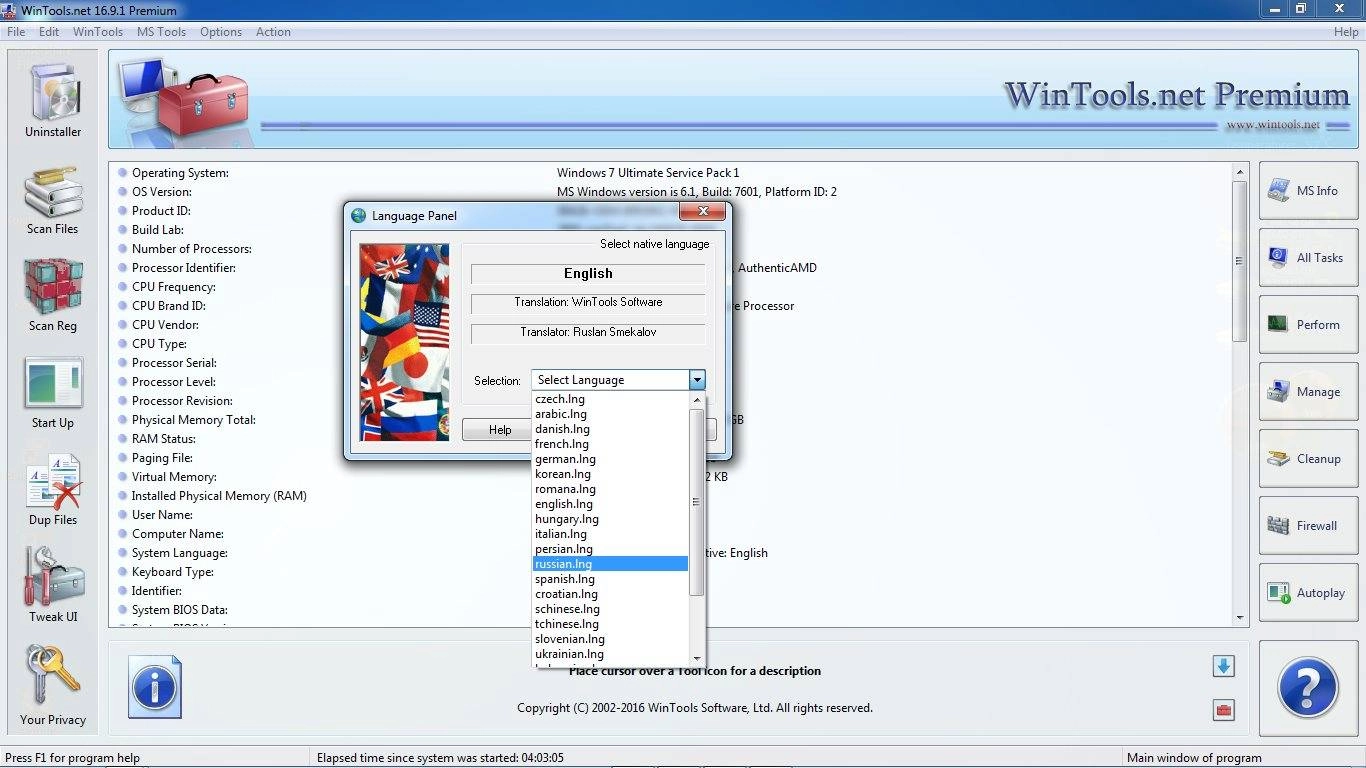Pick hungary.lng from the list
Screen dimensions: 1366x768
(611, 519)
